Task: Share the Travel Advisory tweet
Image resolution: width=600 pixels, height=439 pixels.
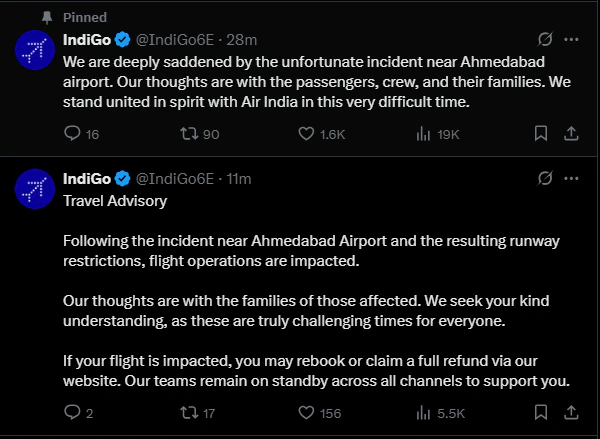Action: pos(571,412)
